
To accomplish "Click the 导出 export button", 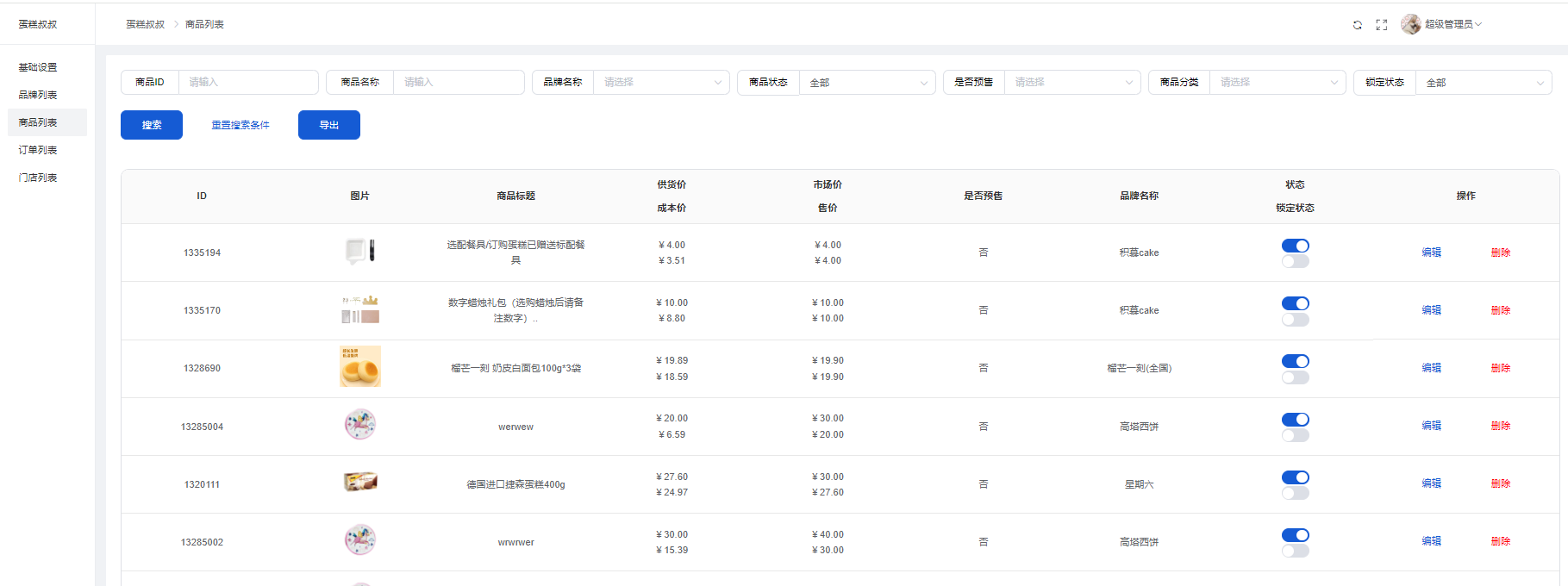I will [329, 125].
